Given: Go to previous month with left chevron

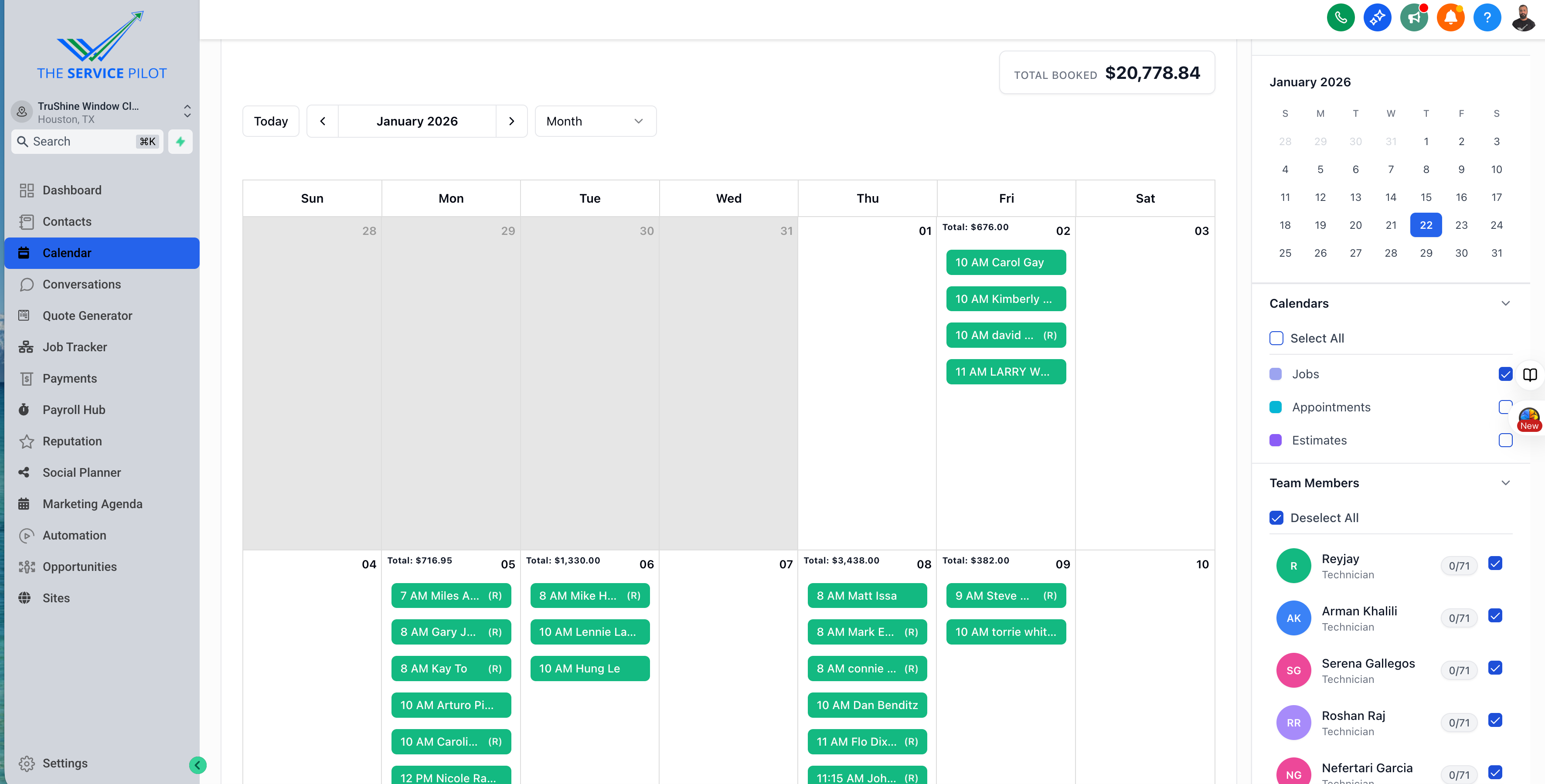Looking at the screenshot, I should tap(323, 122).
